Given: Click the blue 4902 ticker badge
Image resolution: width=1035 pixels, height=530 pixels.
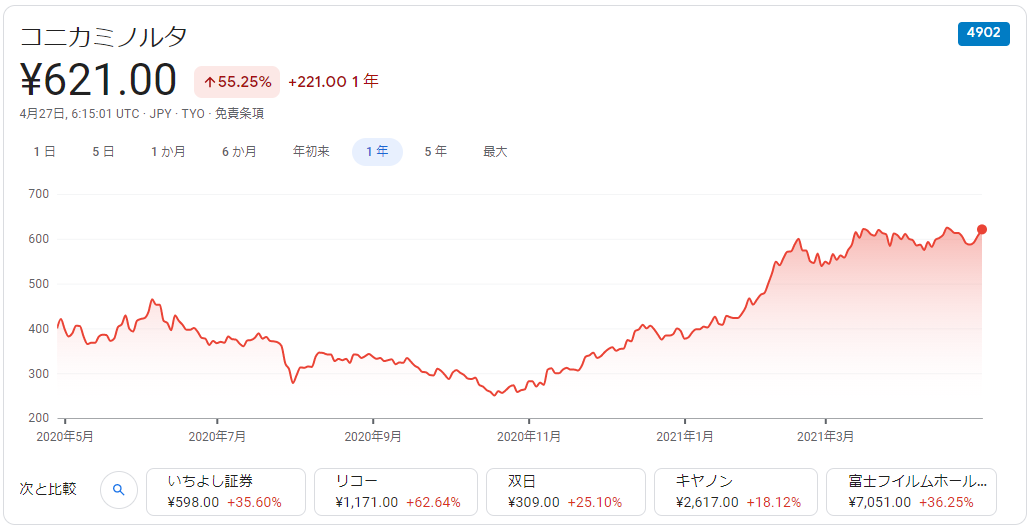Looking at the screenshot, I should [984, 32].
